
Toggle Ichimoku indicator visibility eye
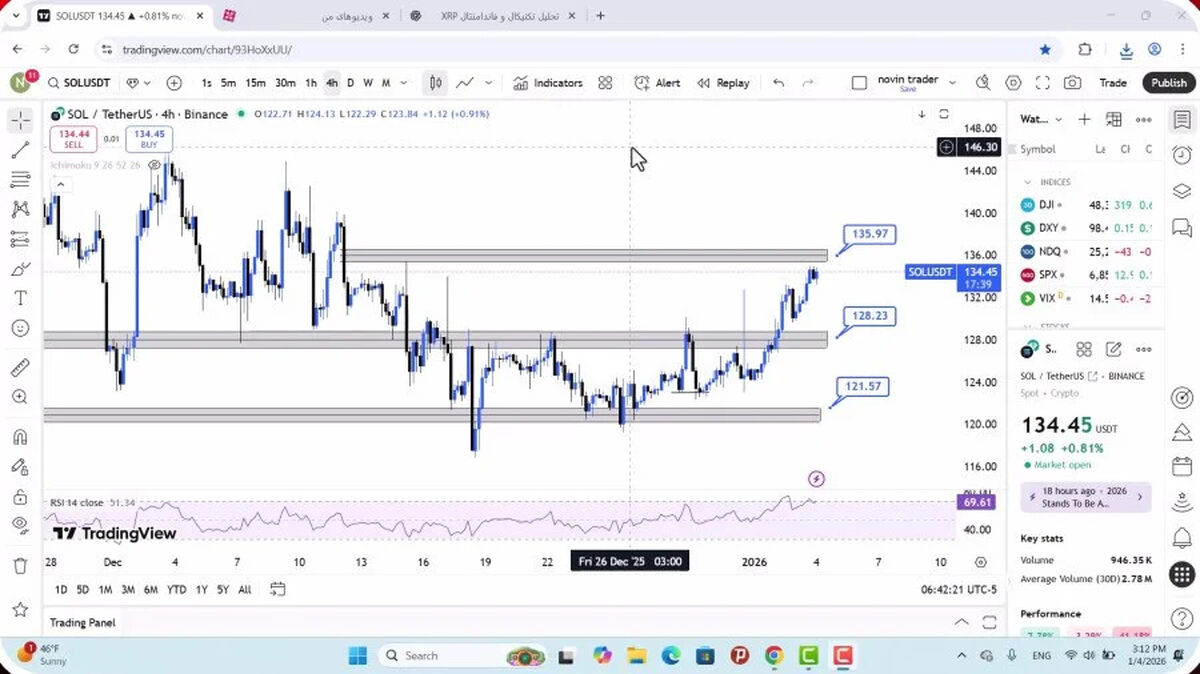(x=155, y=165)
